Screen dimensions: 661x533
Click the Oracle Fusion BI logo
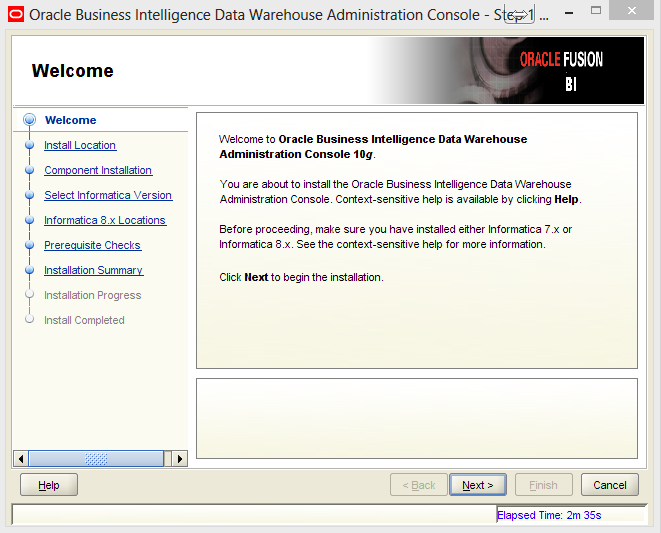click(561, 71)
